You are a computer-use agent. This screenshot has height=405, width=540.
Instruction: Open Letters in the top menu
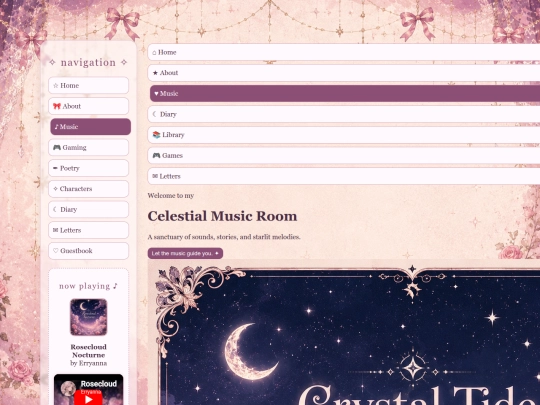[344, 176]
